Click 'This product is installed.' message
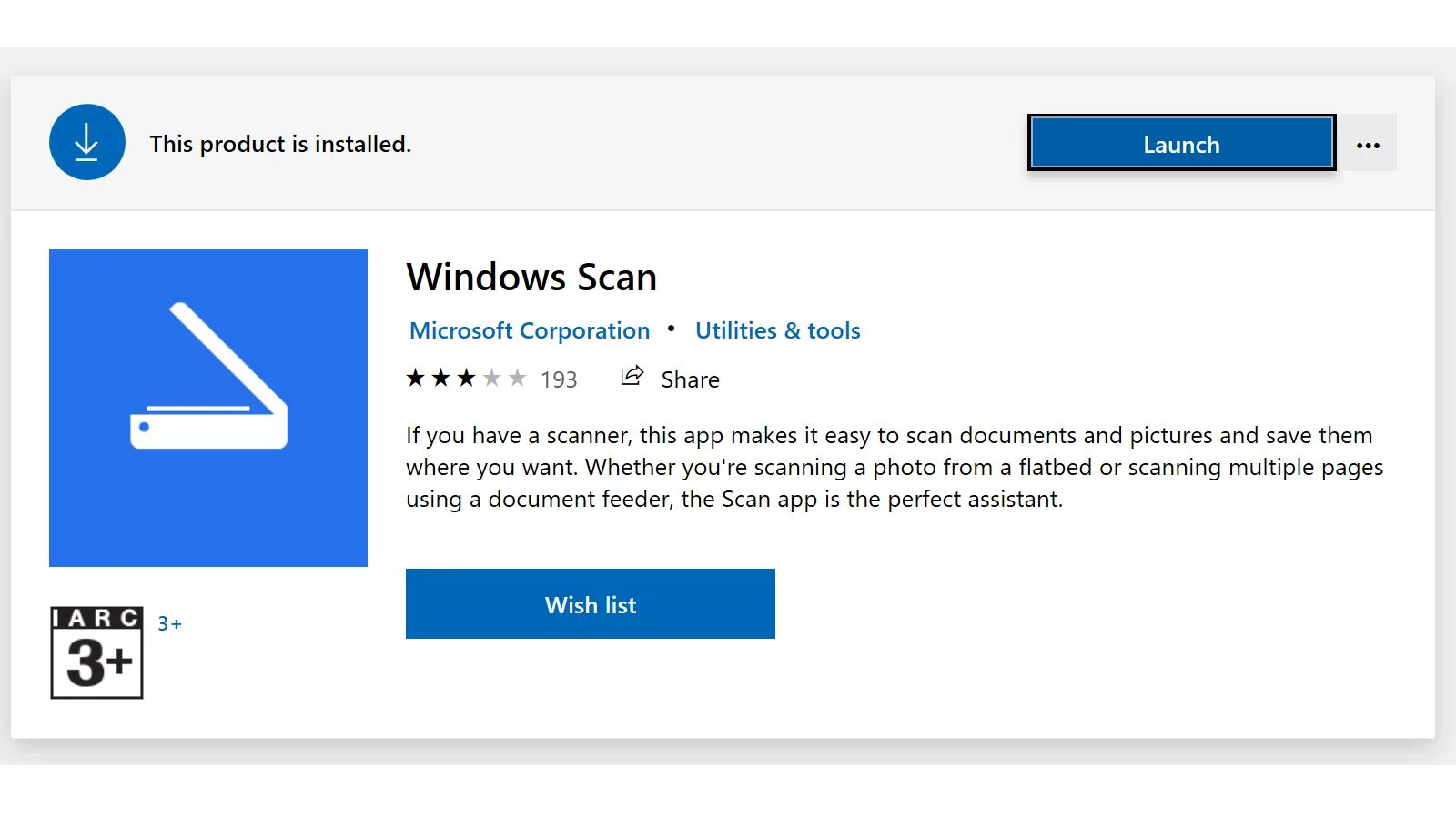 [280, 144]
